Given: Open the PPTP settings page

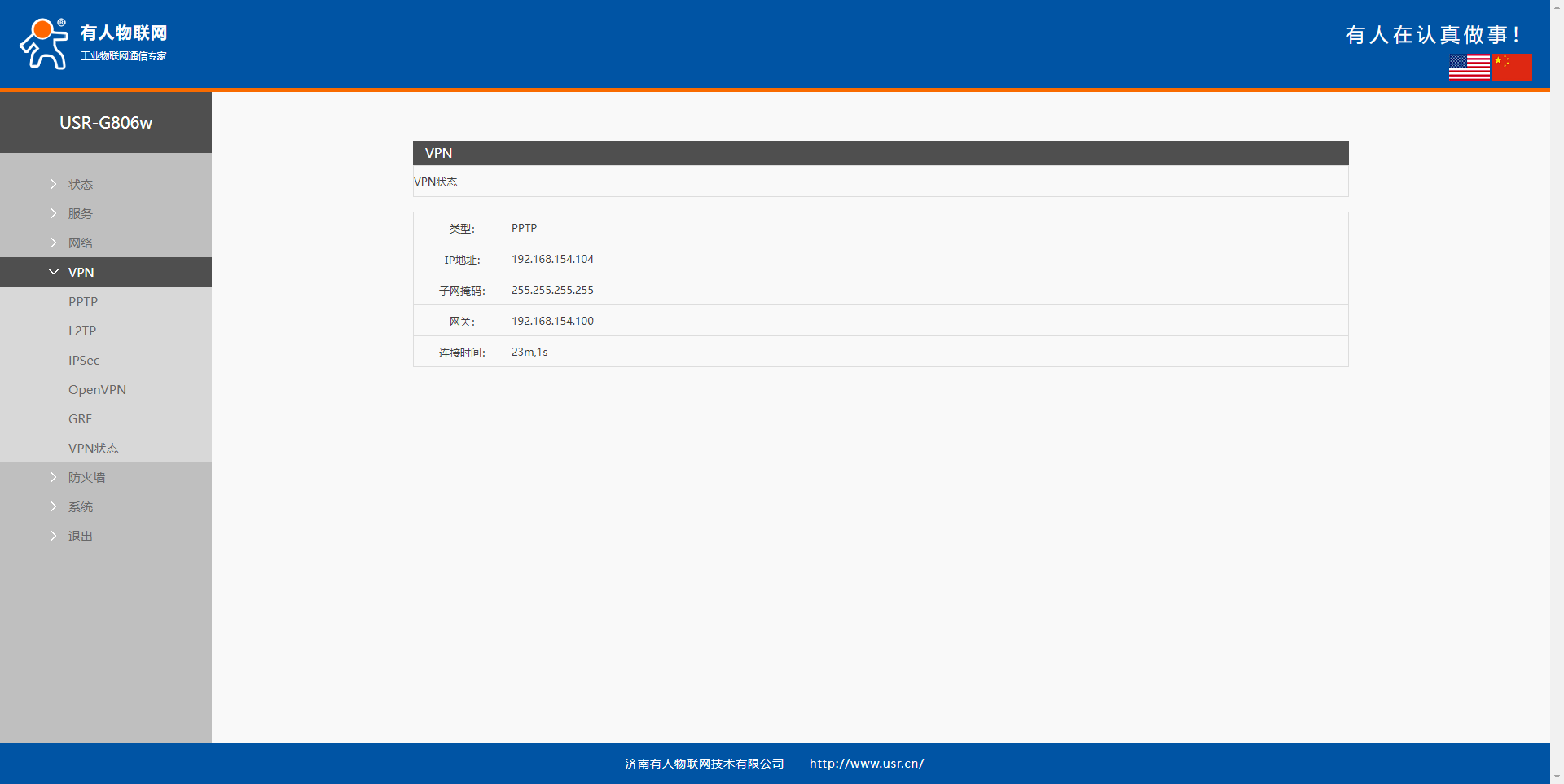Looking at the screenshot, I should [83, 302].
